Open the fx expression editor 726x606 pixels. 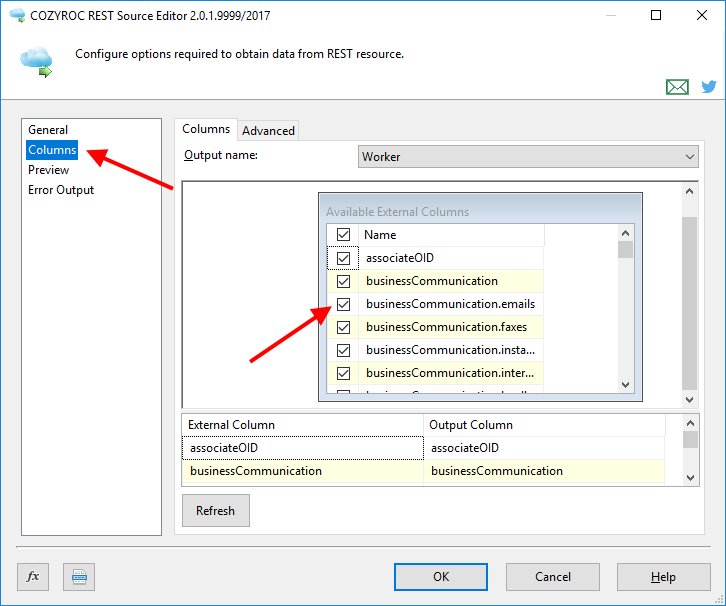click(33, 576)
